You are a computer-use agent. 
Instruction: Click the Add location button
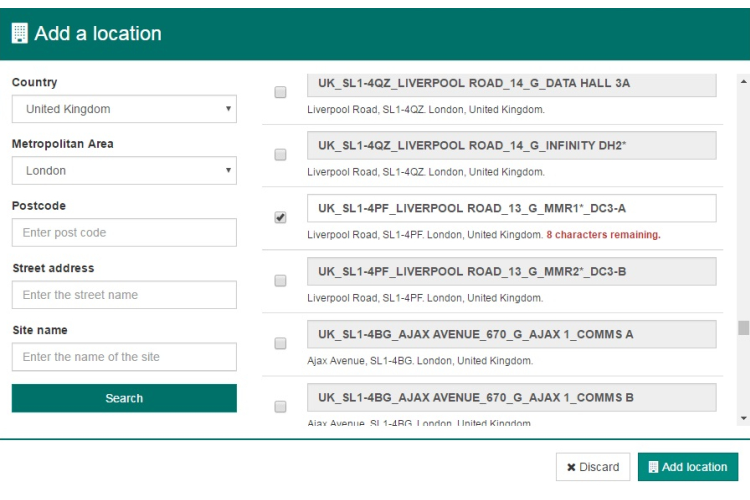tap(688, 467)
